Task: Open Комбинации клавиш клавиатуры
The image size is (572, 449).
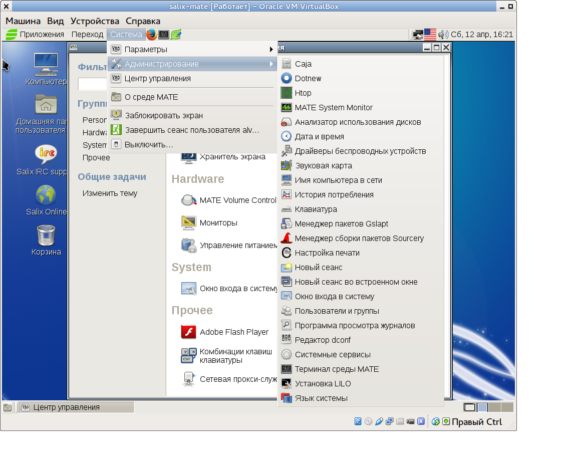Action: coord(227,356)
